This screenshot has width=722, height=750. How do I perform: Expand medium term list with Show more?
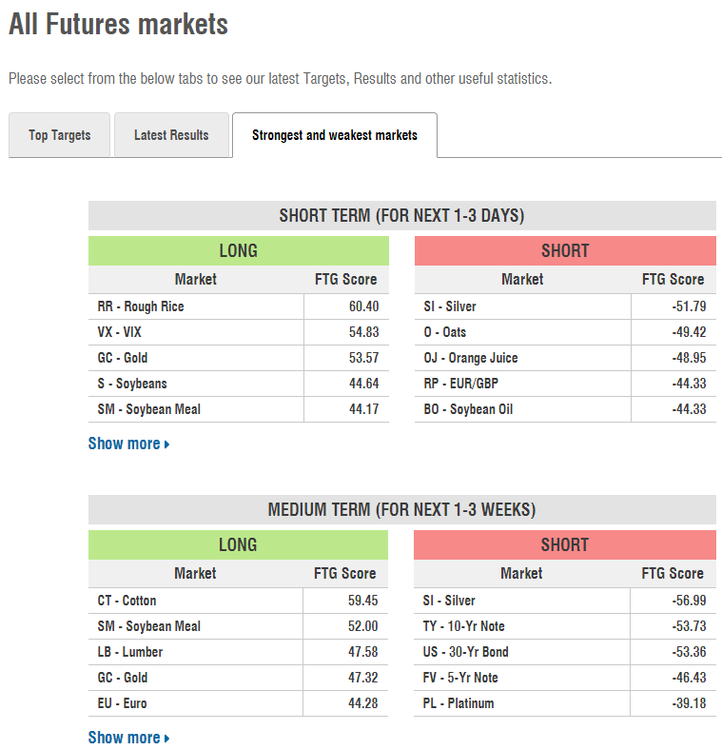coord(129,738)
